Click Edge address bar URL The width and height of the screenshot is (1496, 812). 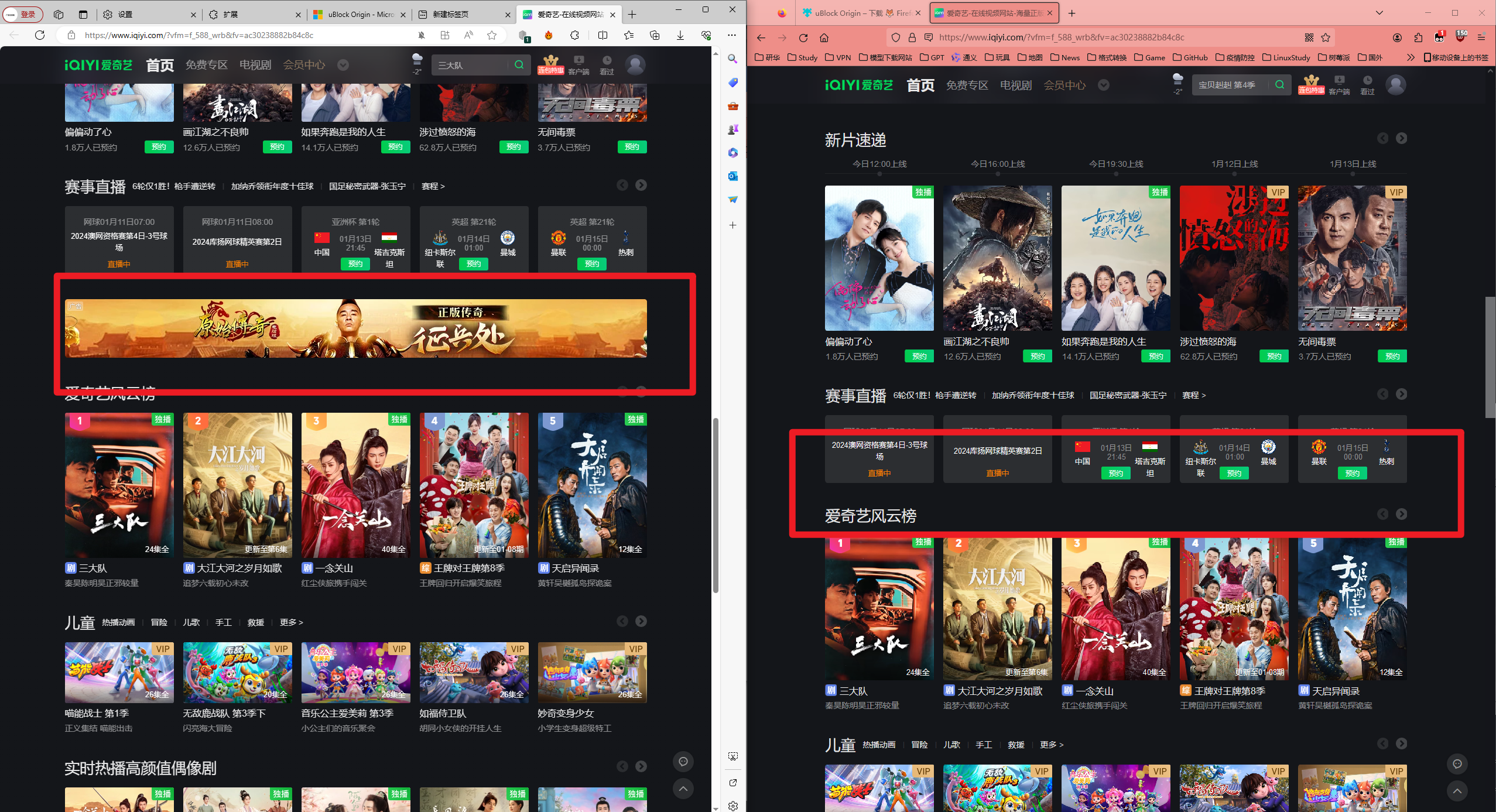point(199,35)
